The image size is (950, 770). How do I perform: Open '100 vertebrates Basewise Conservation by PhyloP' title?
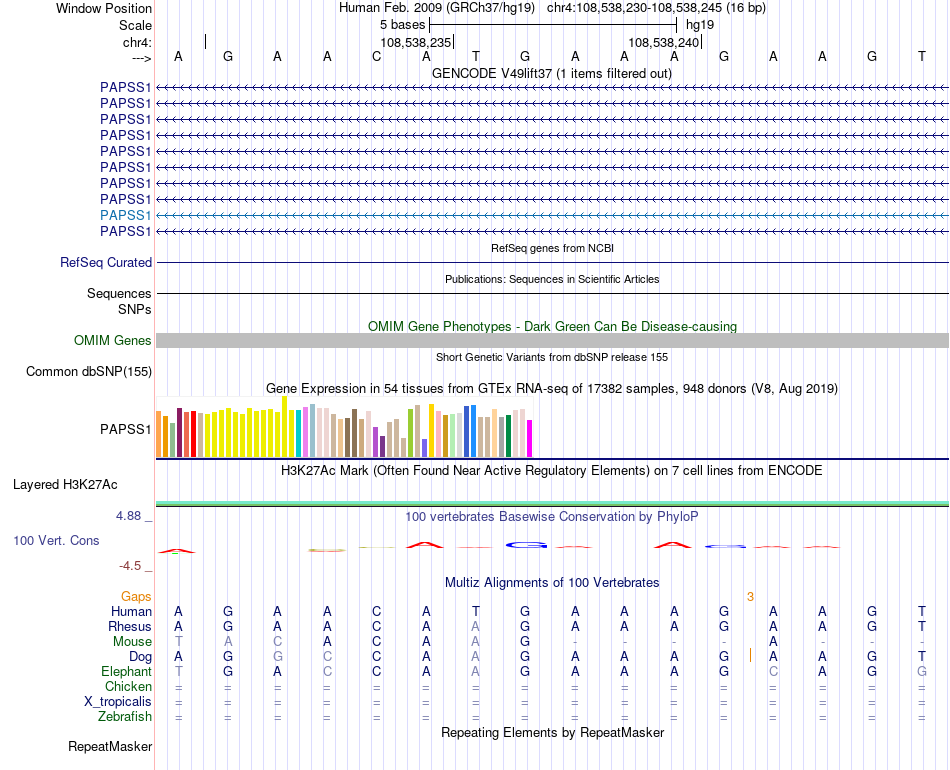pyautogui.click(x=552, y=517)
